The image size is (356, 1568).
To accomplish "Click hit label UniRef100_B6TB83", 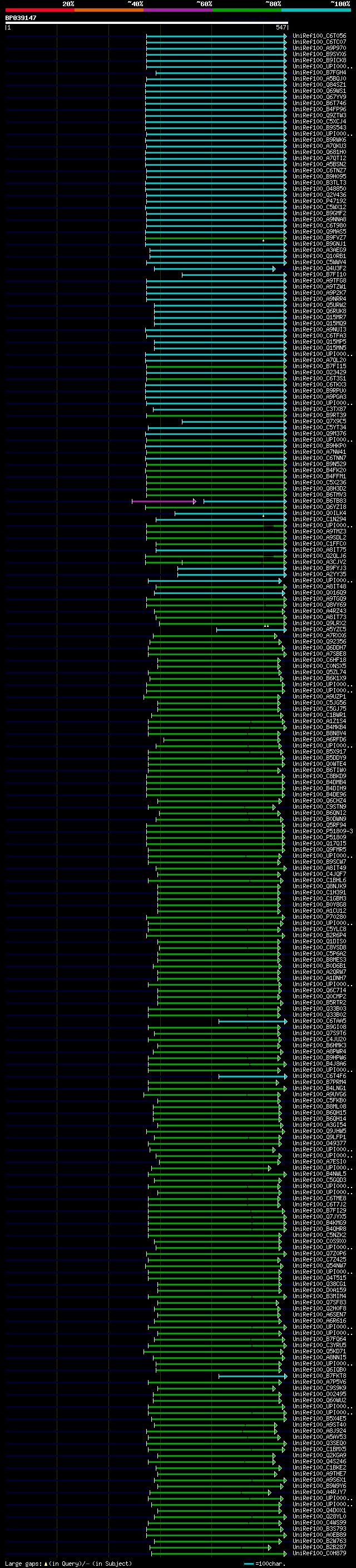I will point(319,501).
